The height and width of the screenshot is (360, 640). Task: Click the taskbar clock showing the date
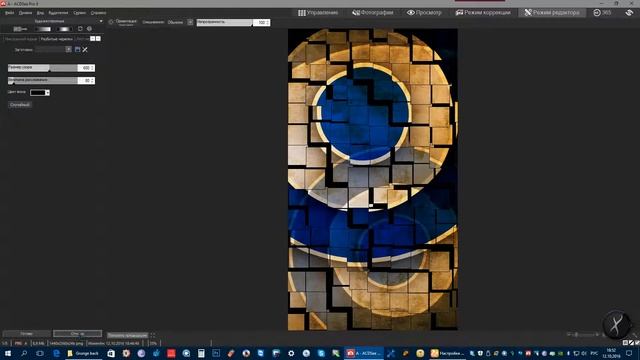611,353
